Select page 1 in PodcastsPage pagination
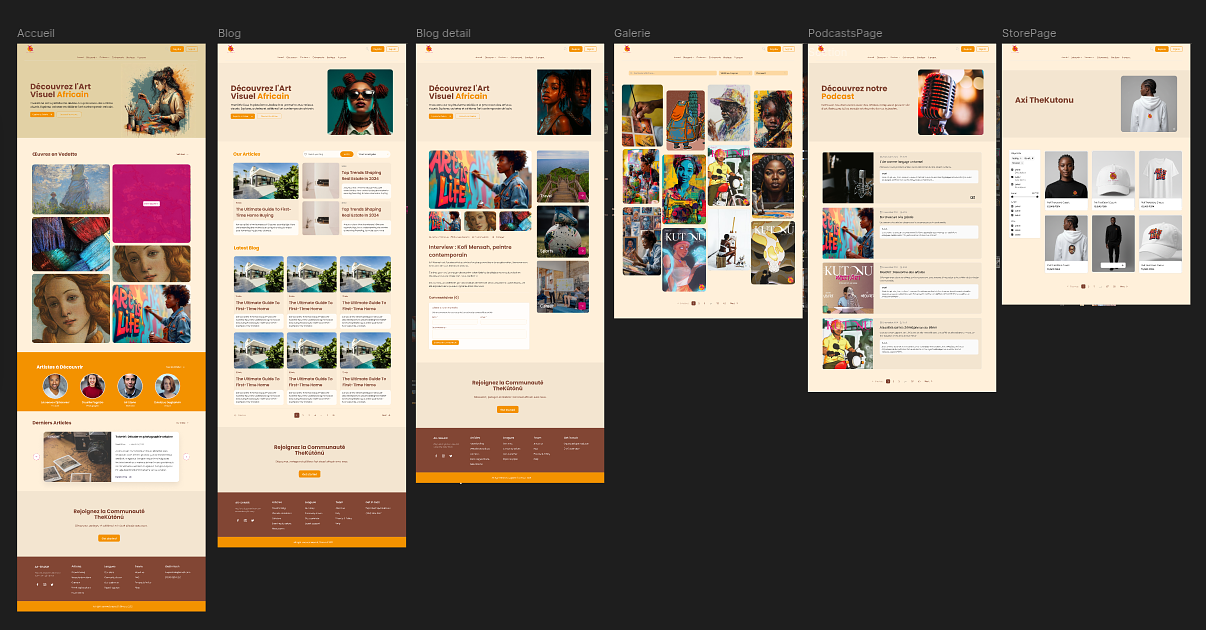 [887, 381]
